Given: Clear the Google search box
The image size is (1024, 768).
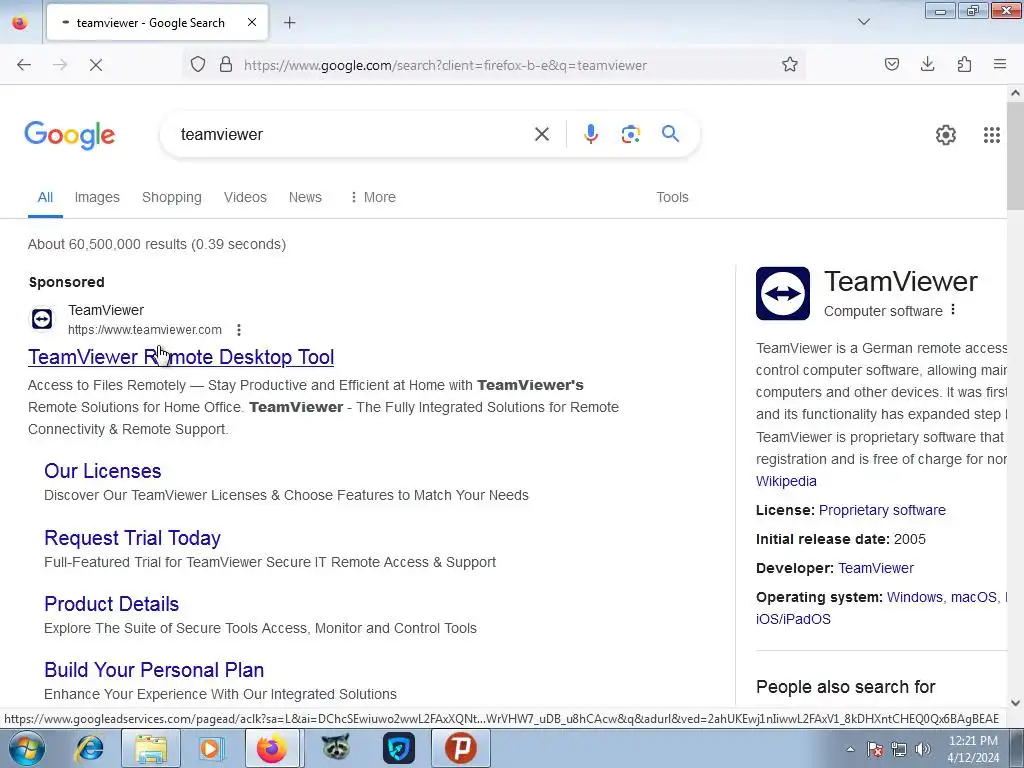Looking at the screenshot, I should (541, 135).
